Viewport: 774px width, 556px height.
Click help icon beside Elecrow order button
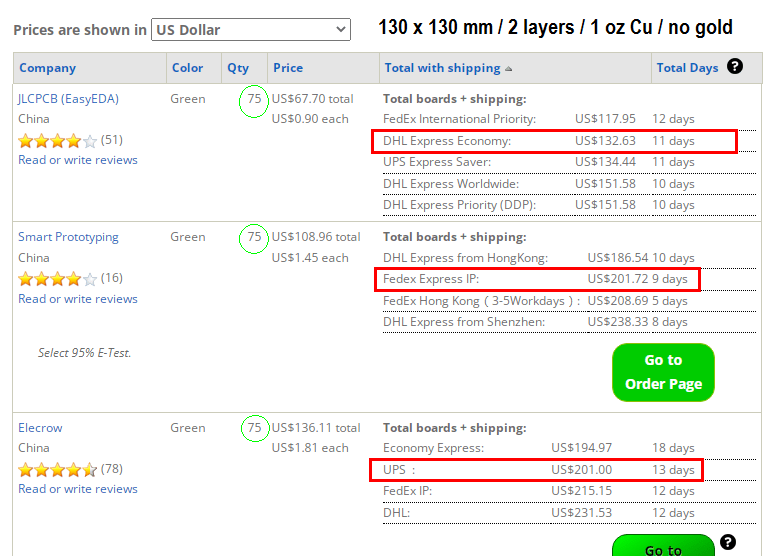coord(728,542)
